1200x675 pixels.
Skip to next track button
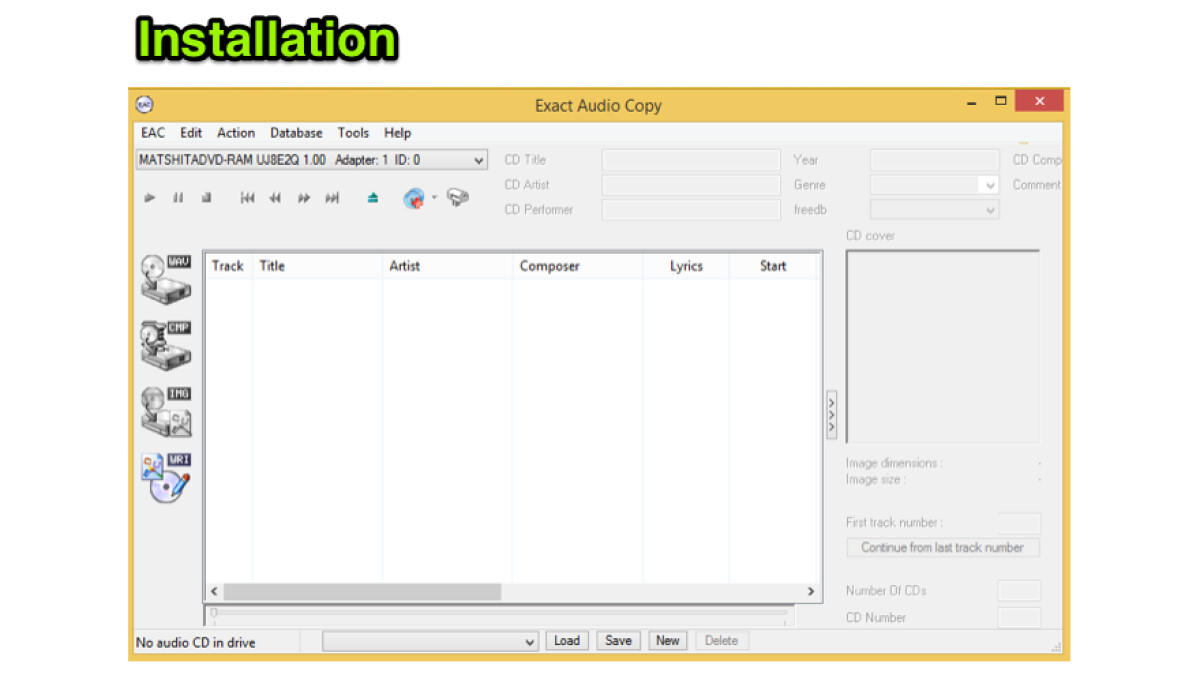tap(332, 198)
